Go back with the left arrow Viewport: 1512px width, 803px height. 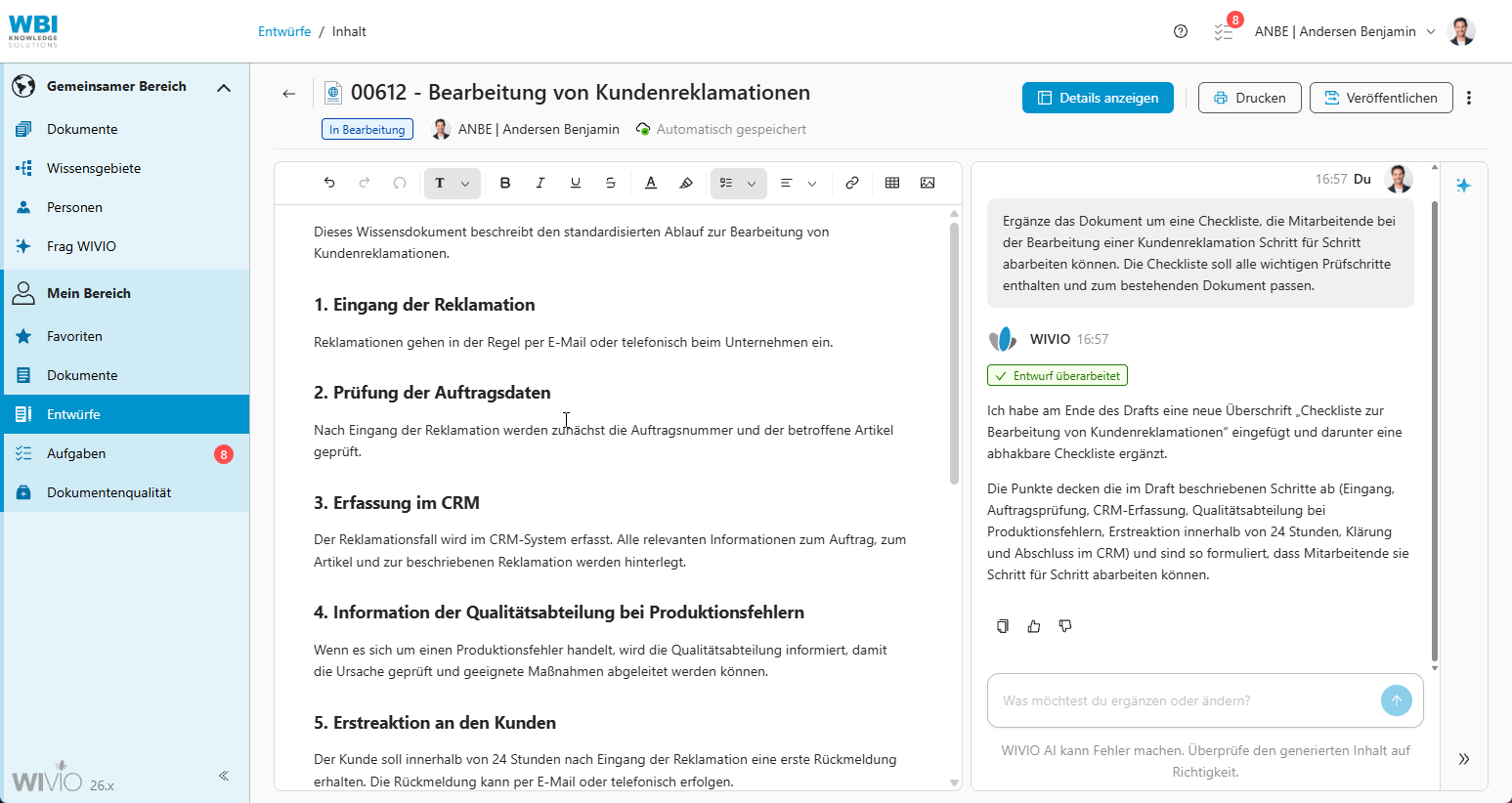[x=288, y=94]
